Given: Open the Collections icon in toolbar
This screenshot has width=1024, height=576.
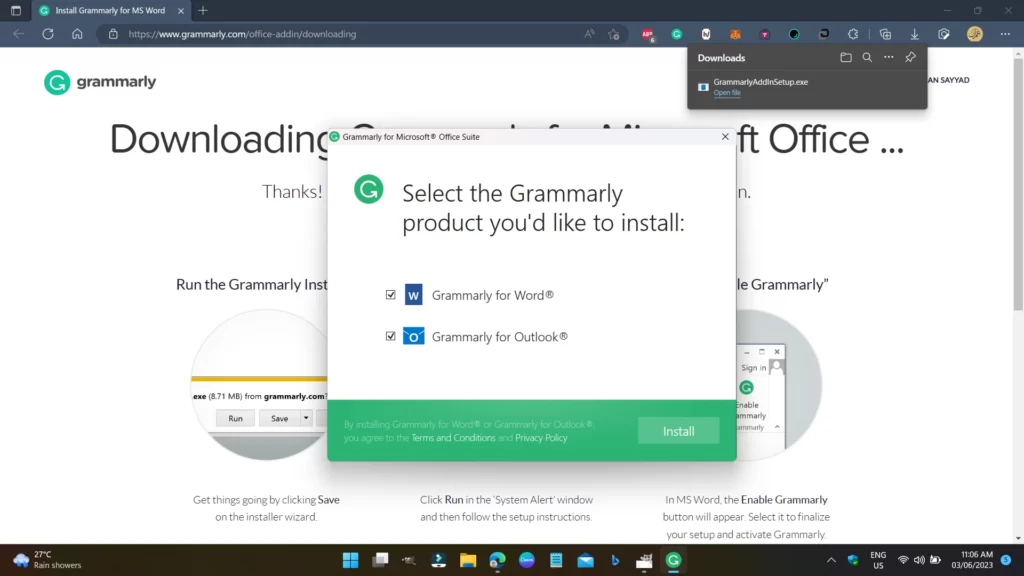Looking at the screenshot, I should 885,34.
